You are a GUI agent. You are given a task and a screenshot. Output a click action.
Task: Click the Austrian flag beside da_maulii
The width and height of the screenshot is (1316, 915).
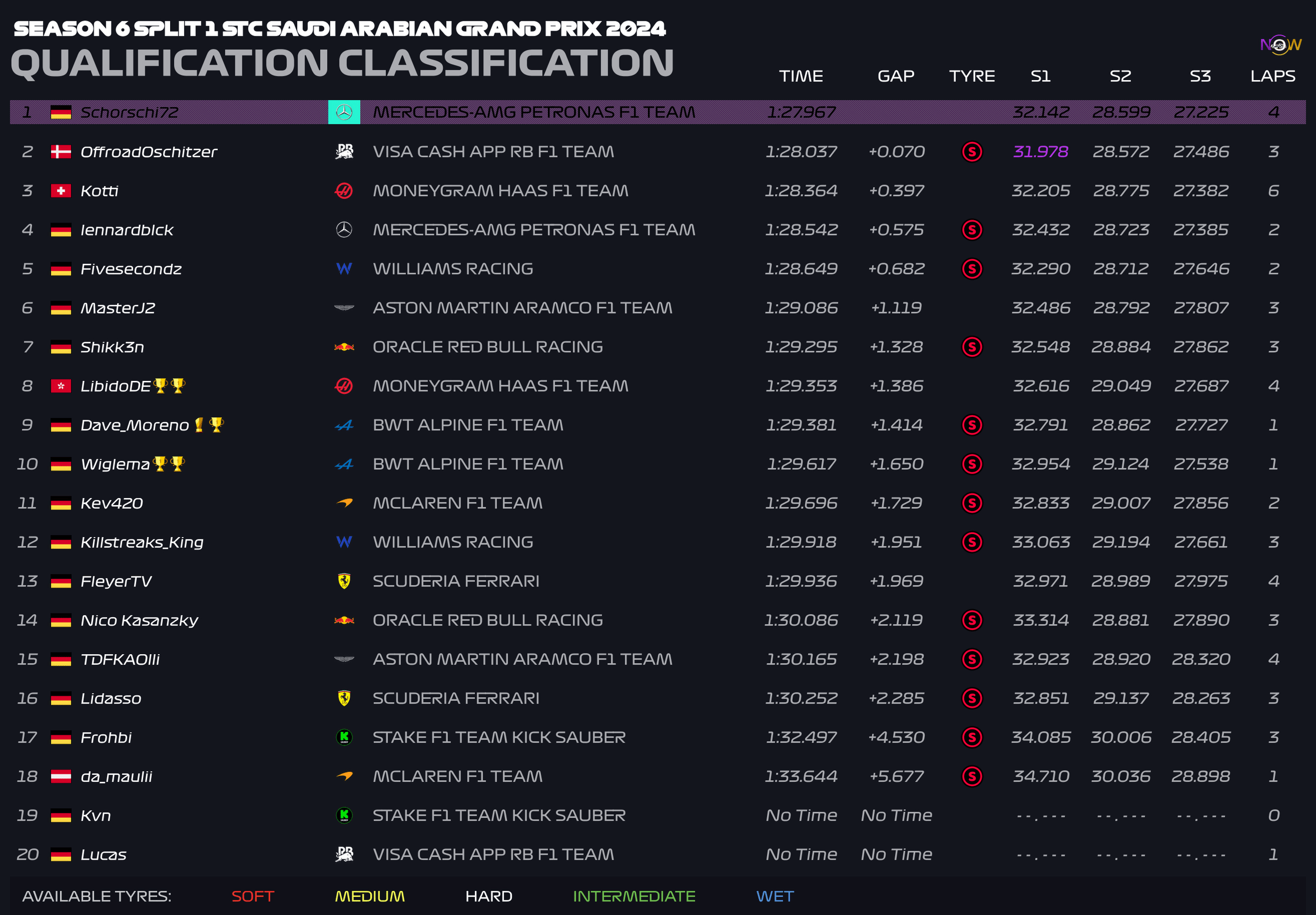(61, 777)
